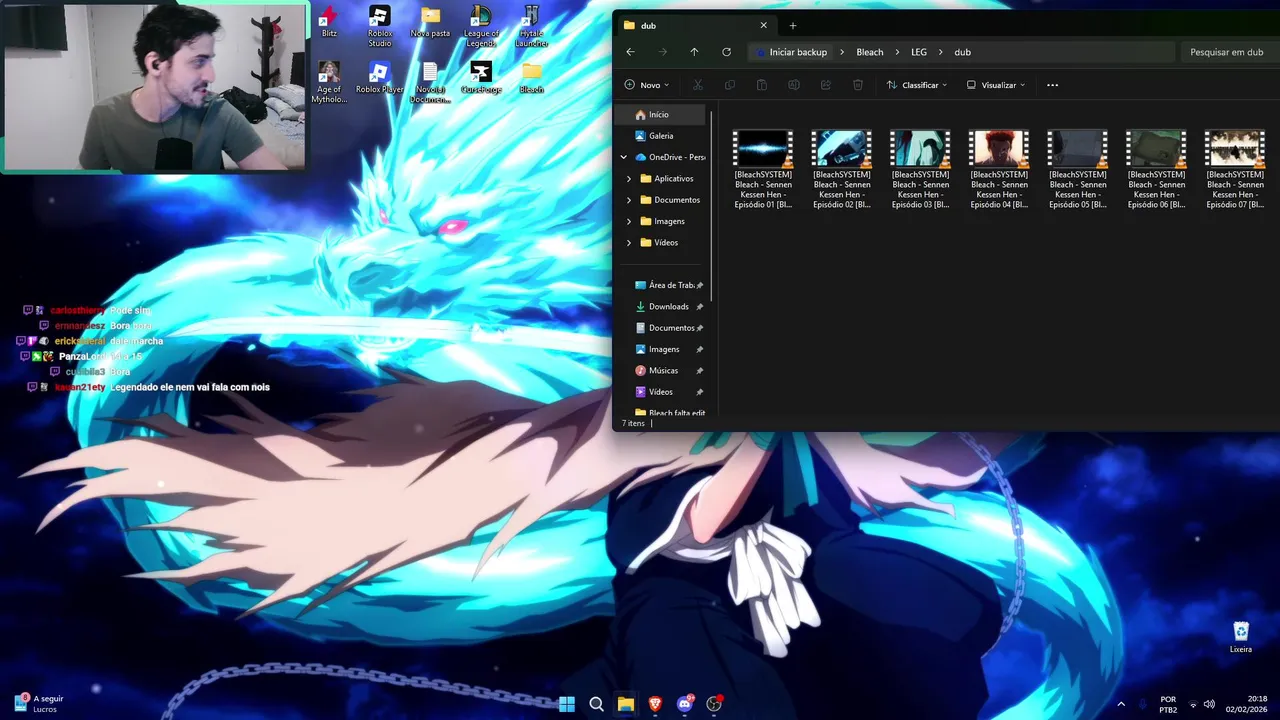
Task: Click the Share toolbar icon
Action: 826,85
